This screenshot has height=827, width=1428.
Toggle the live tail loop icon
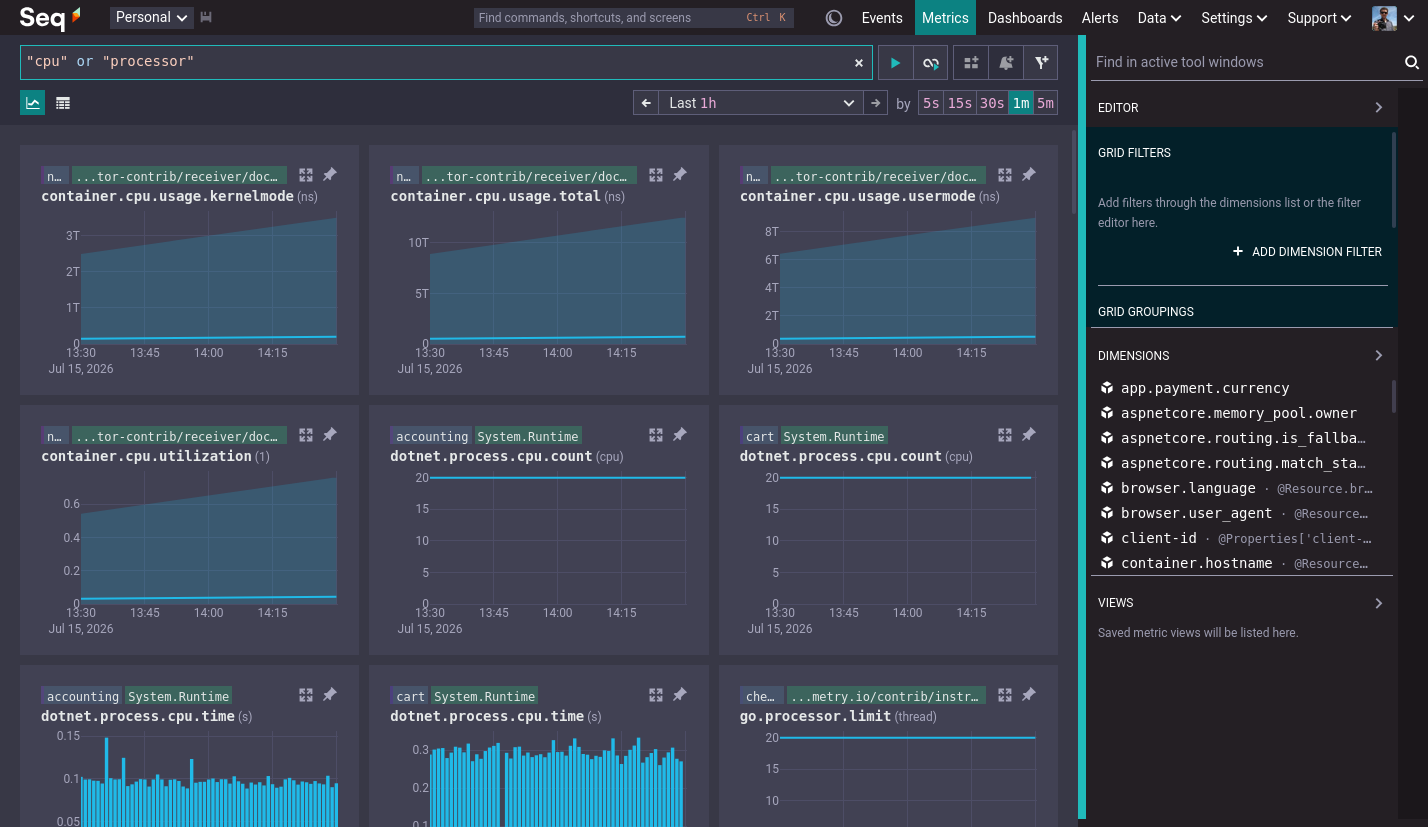[x=931, y=62]
